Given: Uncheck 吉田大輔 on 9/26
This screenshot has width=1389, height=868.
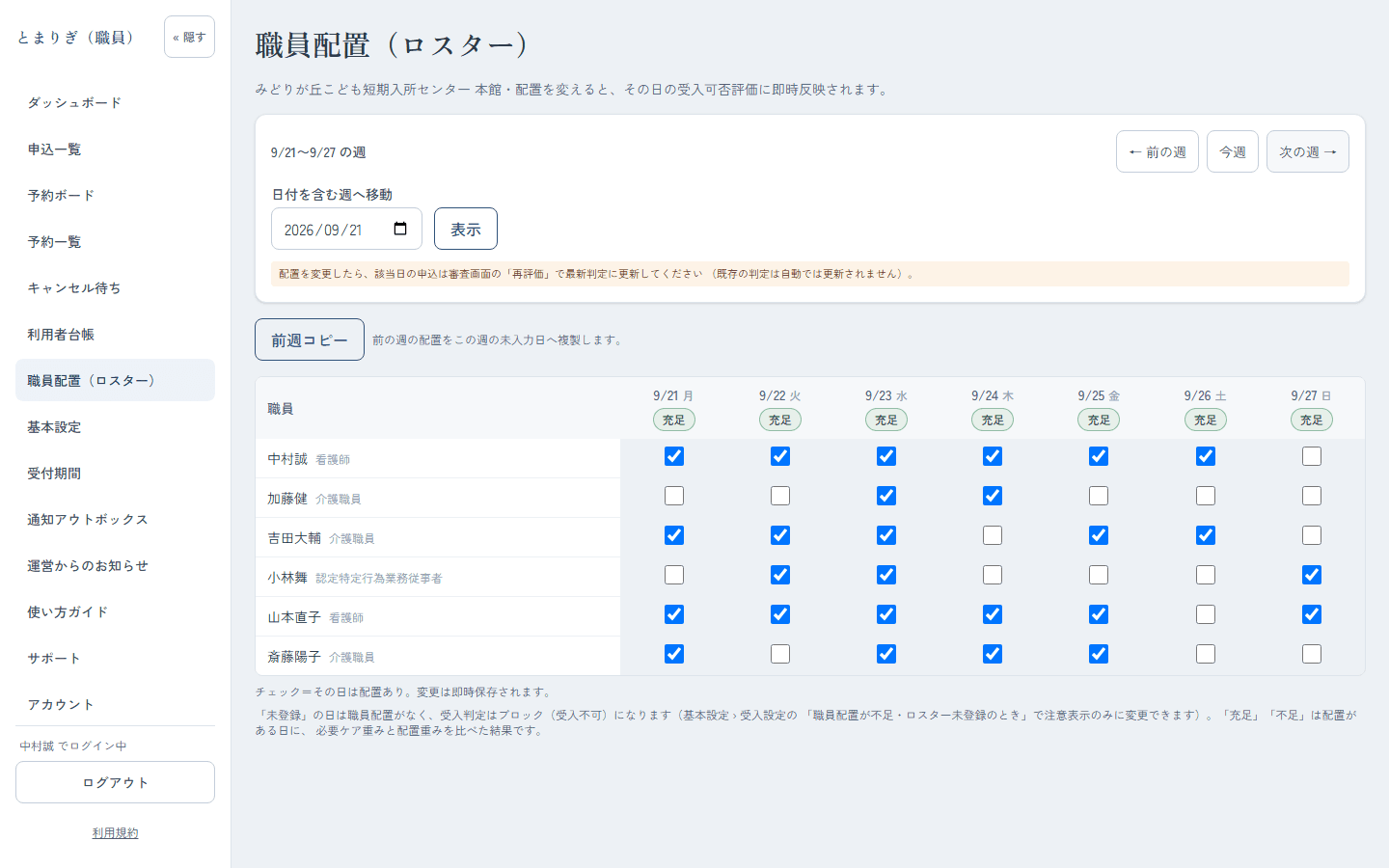Looking at the screenshot, I should (1206, 535).
